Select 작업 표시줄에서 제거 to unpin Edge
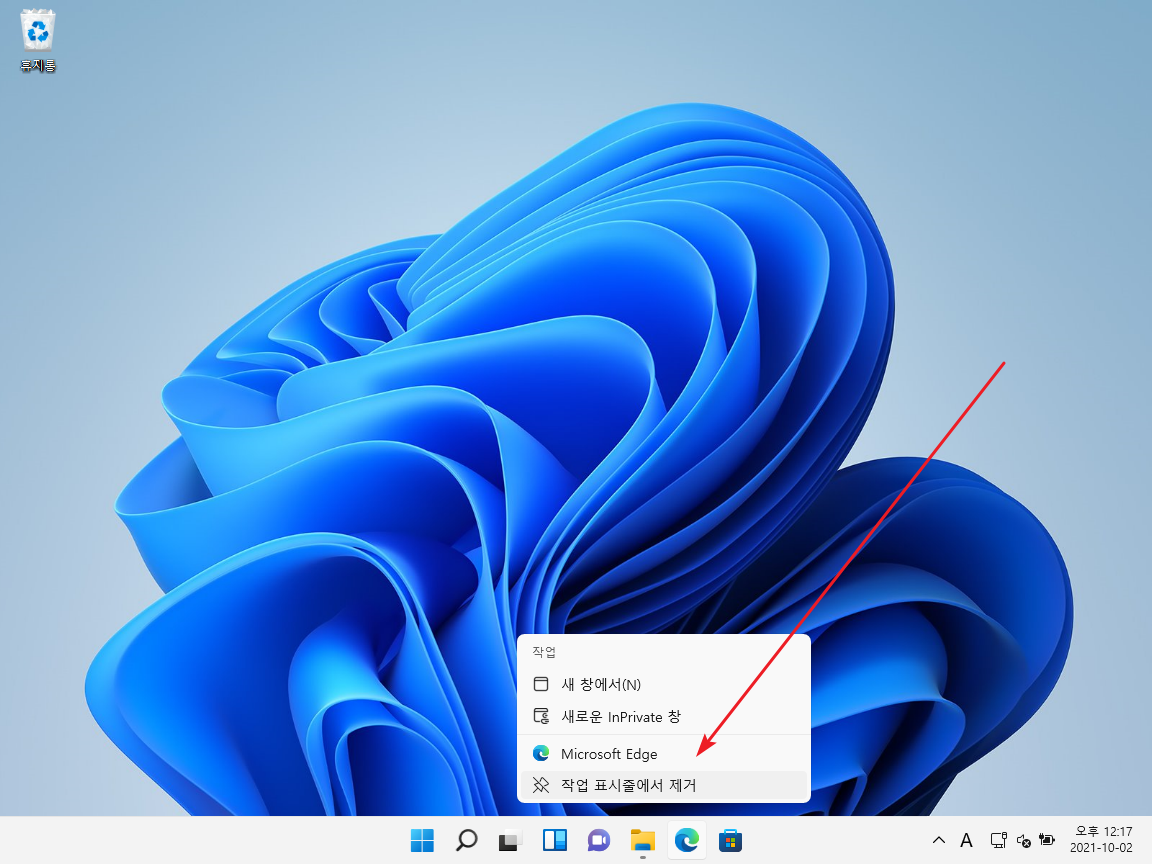 click(x=664, y=785)
